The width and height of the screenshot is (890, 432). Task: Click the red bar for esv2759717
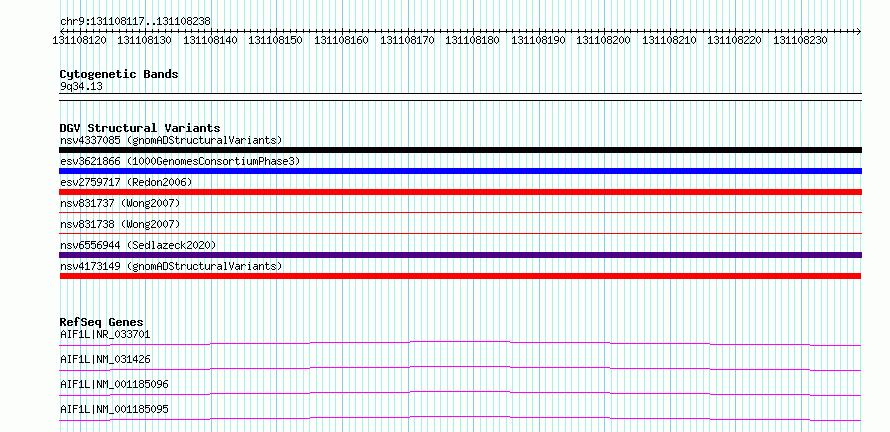coord(460,192)
